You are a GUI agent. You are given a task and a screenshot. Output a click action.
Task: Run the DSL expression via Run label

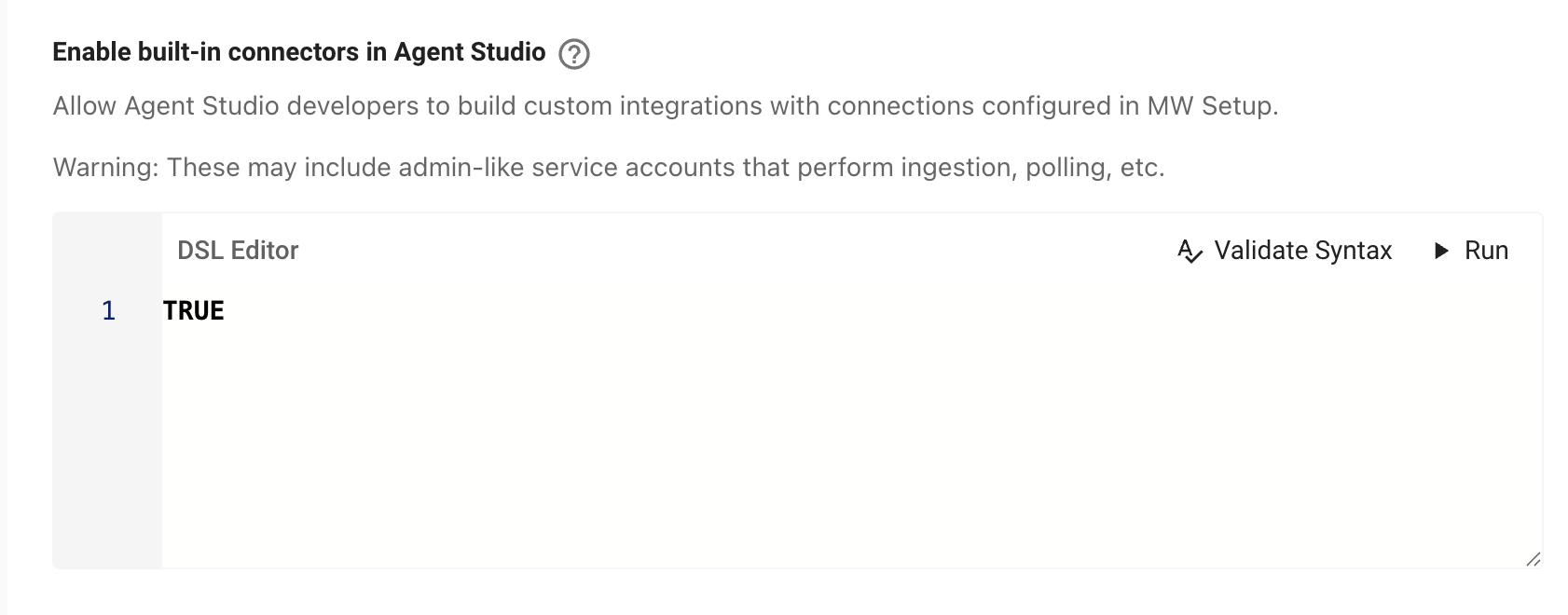[x=1486, y=251]
